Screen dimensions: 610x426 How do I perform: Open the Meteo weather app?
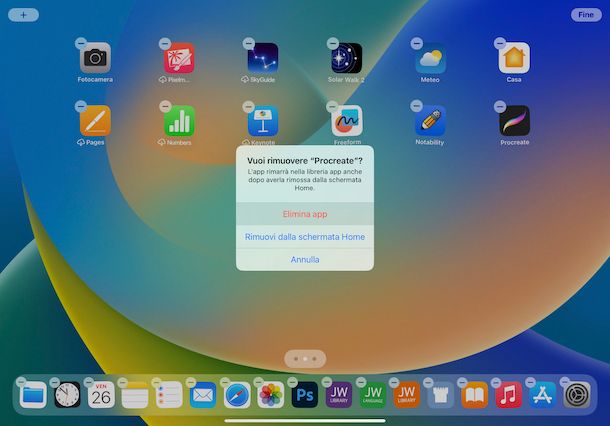pos(430,58)
